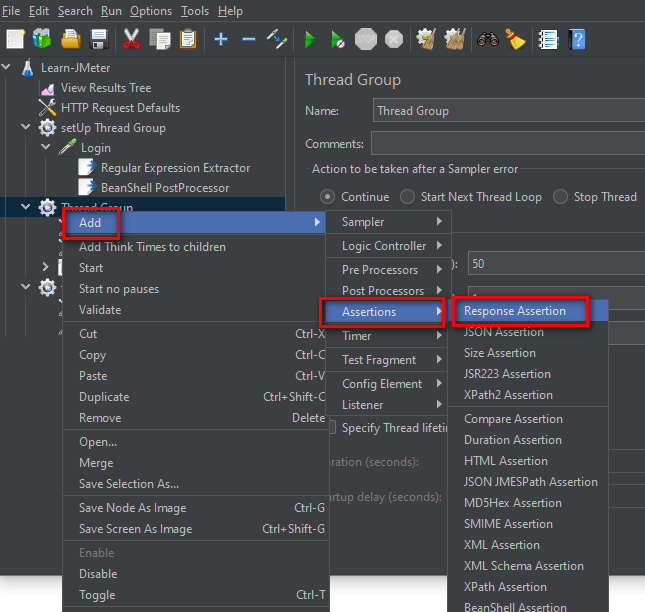
Task: Click Validate in the context menu
Action: [196, 310]
